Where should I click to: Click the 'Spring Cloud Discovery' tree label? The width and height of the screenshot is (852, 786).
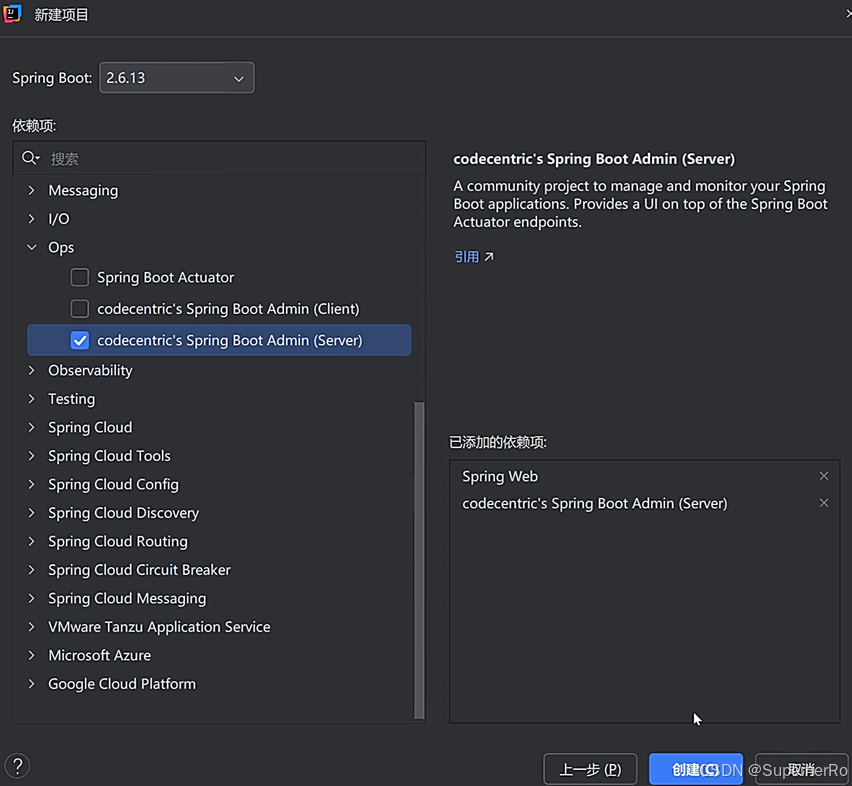coord(123,513)
